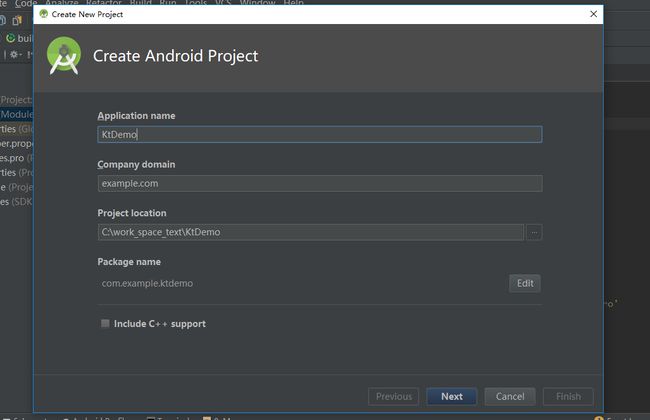Click the disabled Previous button
The height and width of the screenshot is (420, 650).
393,396
